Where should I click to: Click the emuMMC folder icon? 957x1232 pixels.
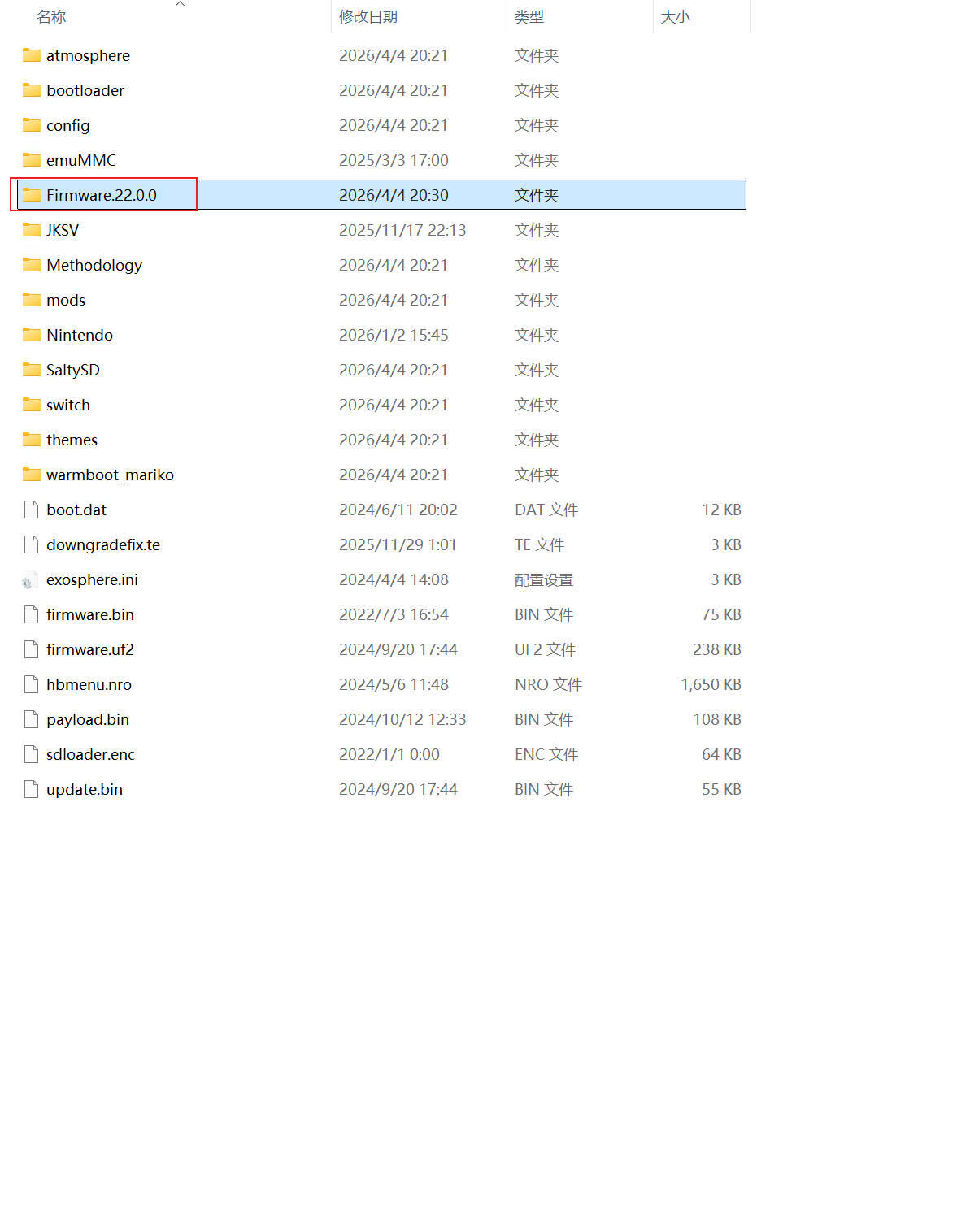pyautogui.click(x=32, y=160)
